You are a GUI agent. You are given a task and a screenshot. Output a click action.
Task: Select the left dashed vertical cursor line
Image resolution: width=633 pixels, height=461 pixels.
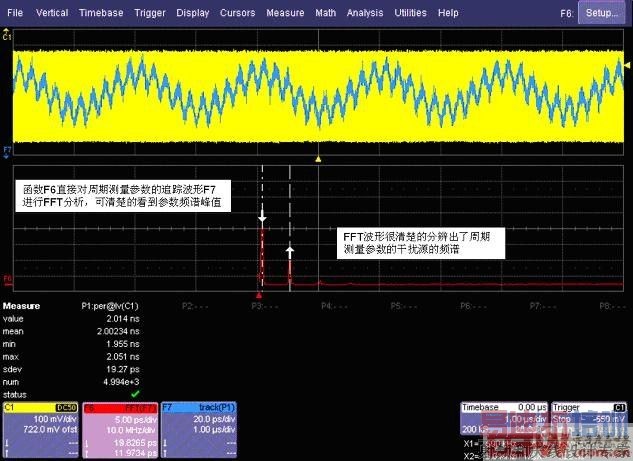[262, 228]
